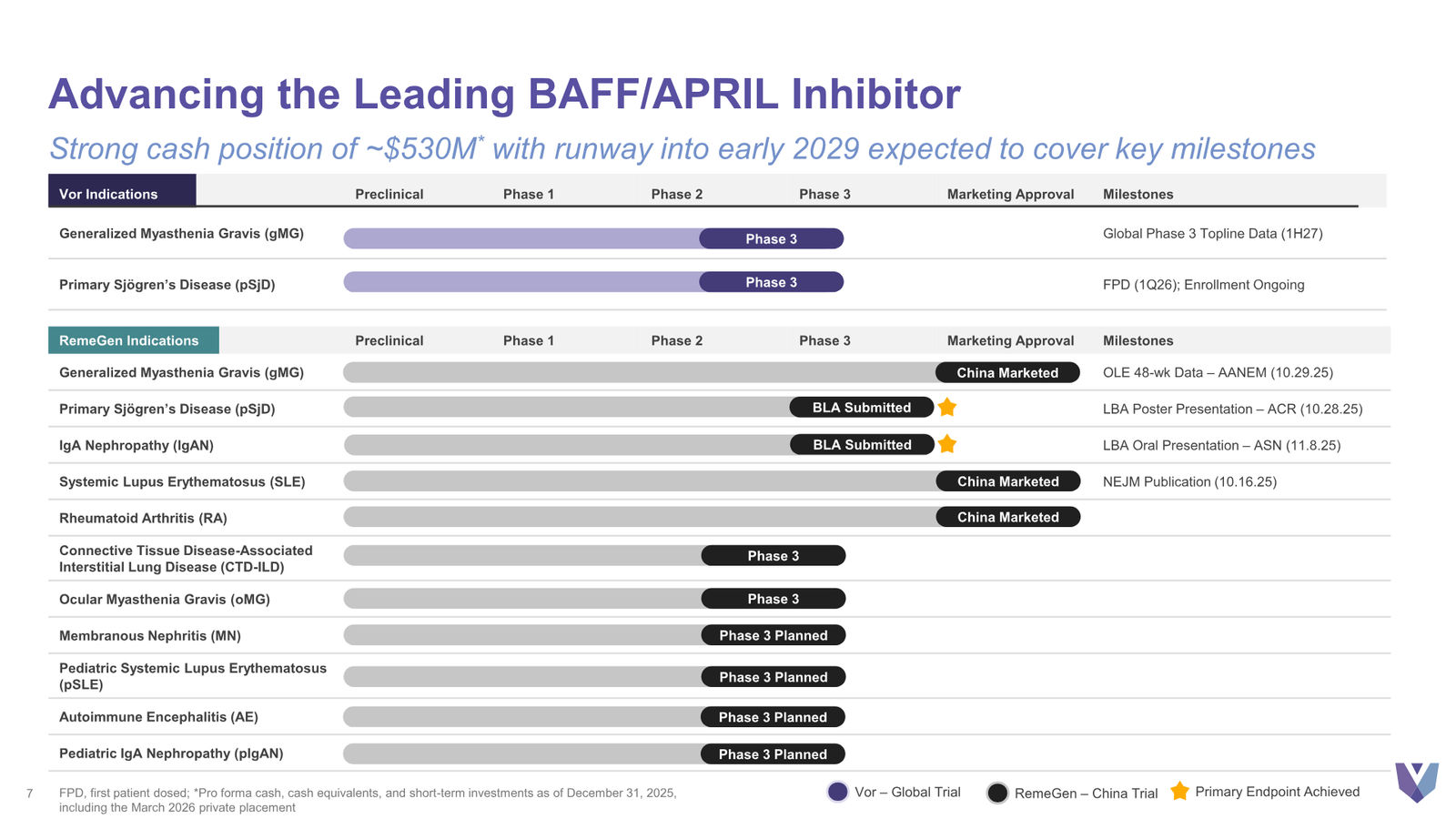
Task: Click Rheumatoid Arthritis China Marketed pill
Action: (1008, 517)
